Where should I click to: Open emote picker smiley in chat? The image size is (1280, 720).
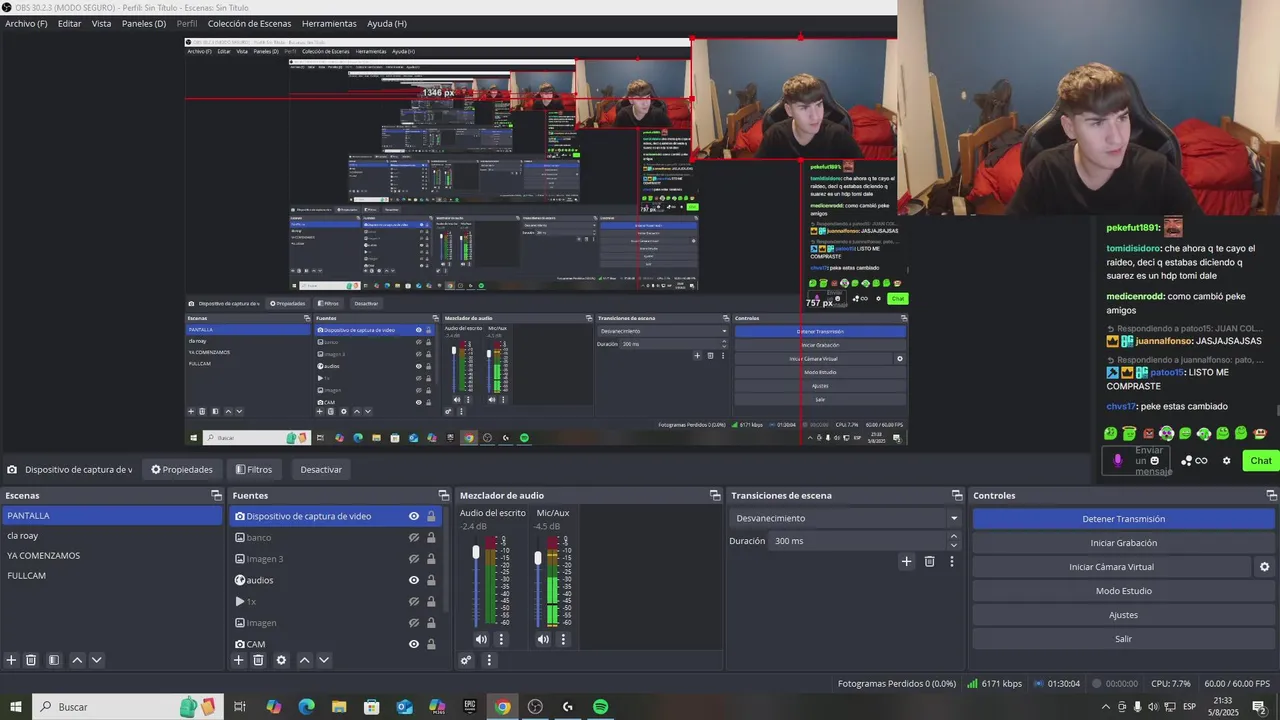pyautogui.click(x=1154, y=460)
